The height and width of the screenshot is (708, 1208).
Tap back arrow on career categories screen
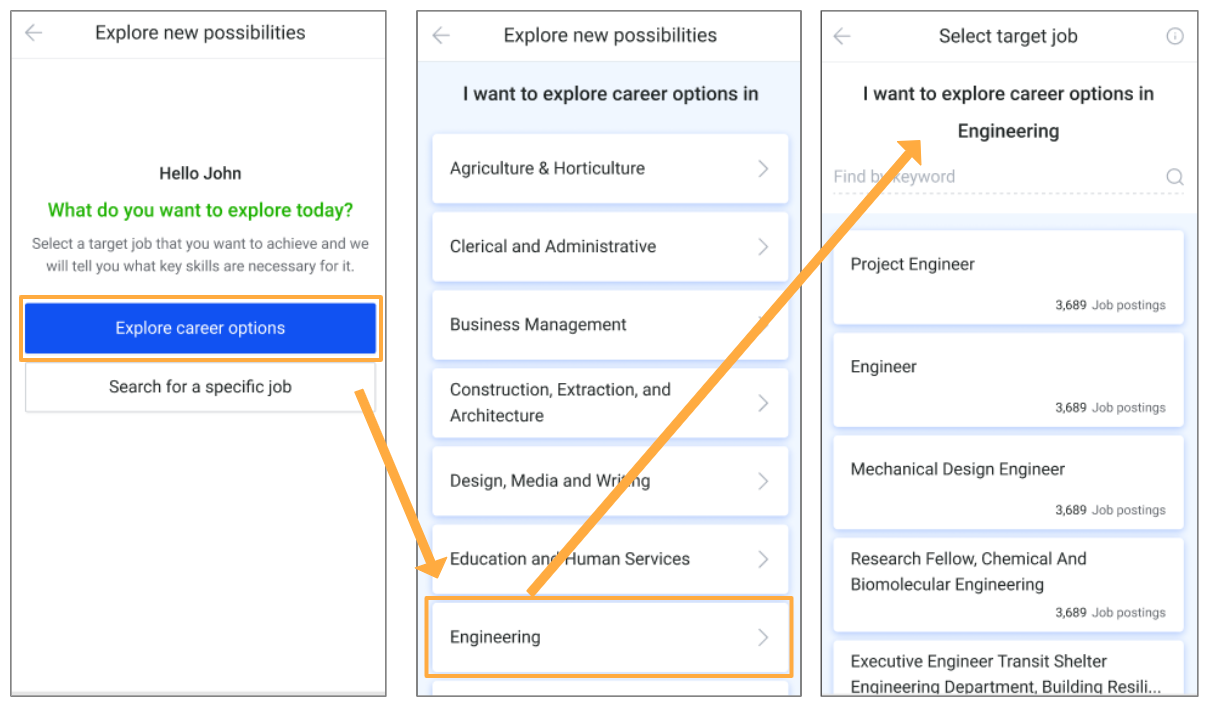pos(441,36)
